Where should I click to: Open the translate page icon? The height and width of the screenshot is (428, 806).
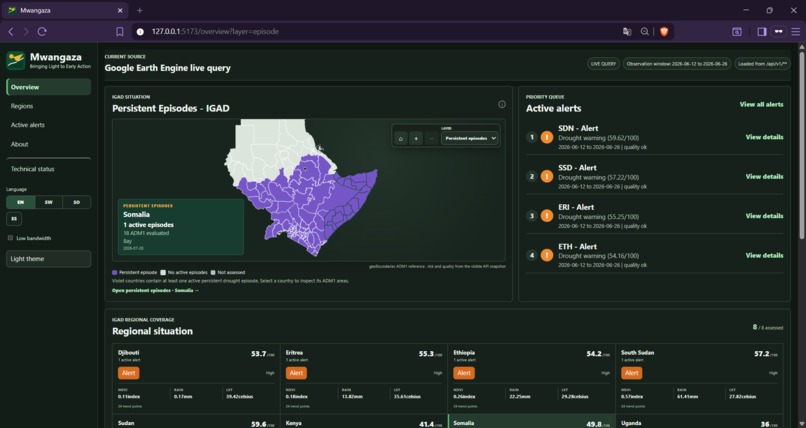(x=627, y=32)
